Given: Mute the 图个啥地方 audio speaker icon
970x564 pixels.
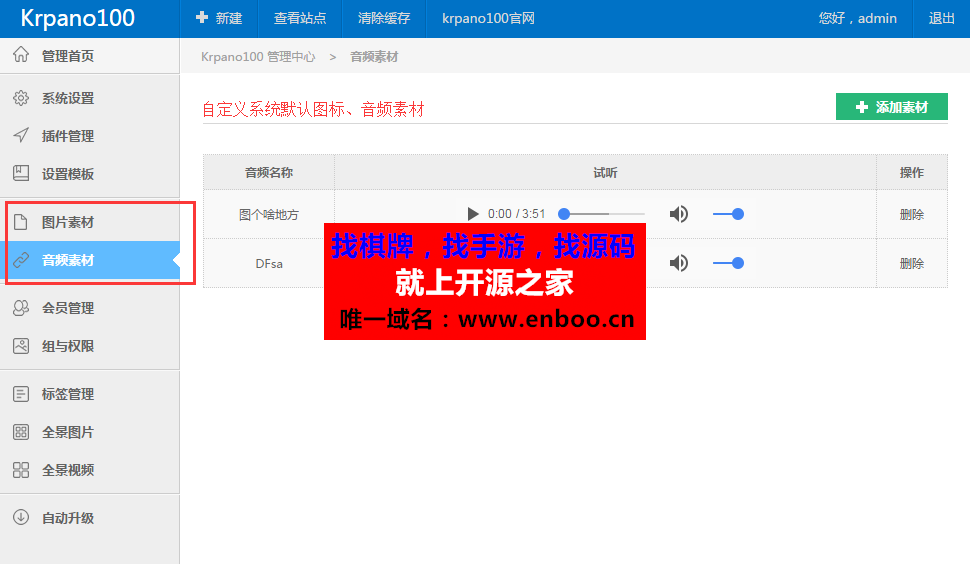Looking at the screenshot, I should (679, 214).
